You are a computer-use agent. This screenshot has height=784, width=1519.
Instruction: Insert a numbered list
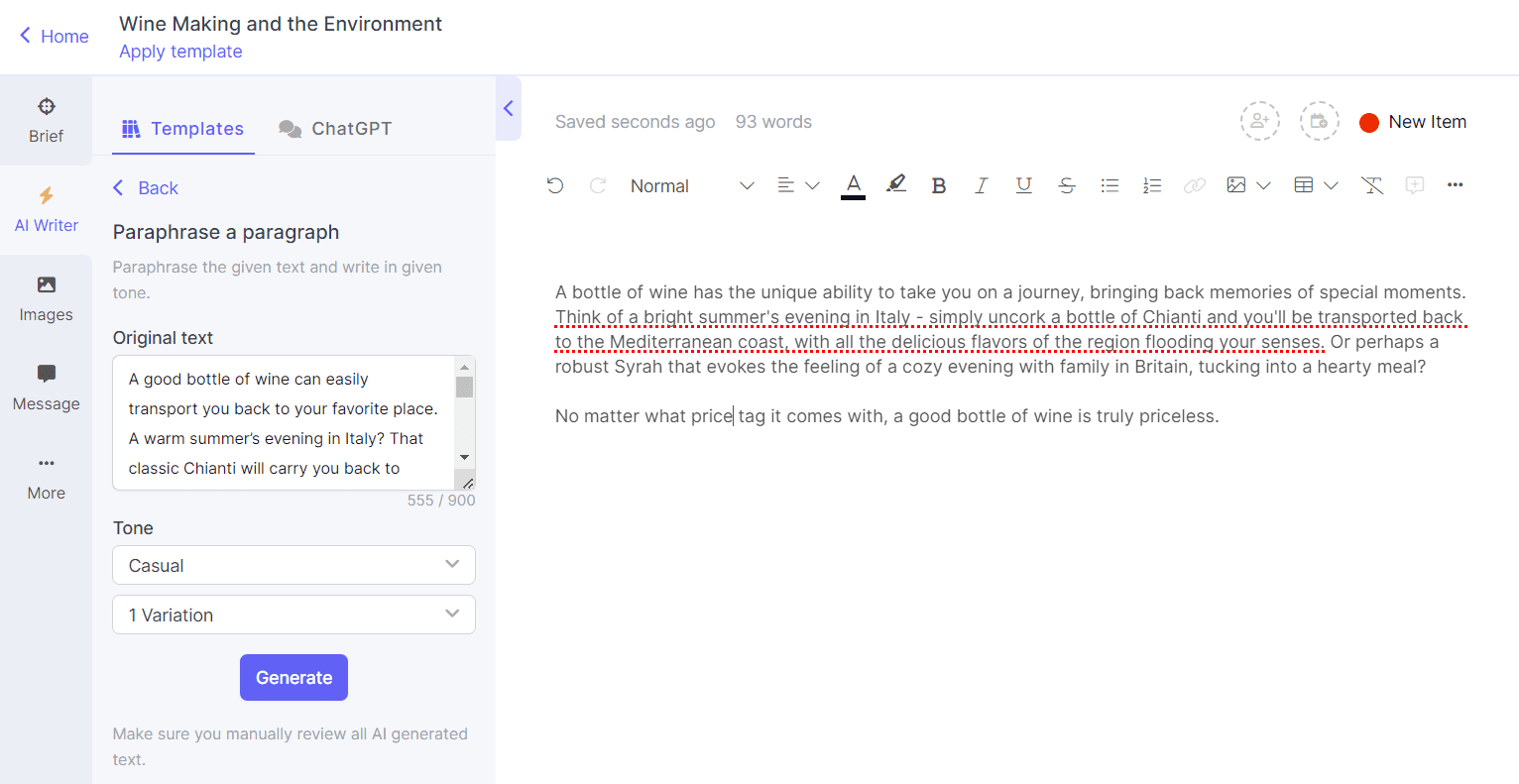(1152, 185)
